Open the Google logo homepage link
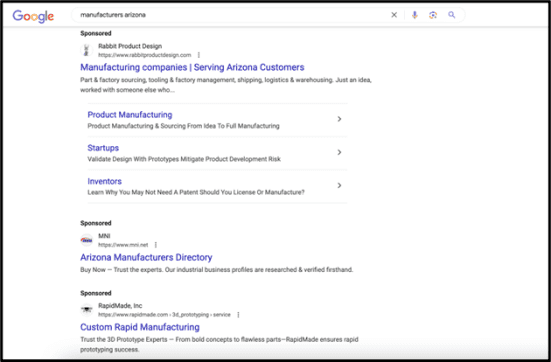 tap(33, 16)
